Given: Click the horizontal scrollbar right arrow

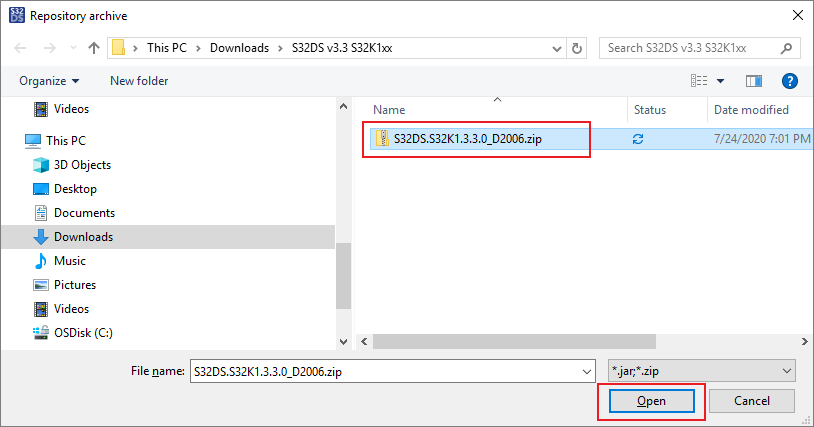Looking at the screenshot, I should (x=805, y=341).
